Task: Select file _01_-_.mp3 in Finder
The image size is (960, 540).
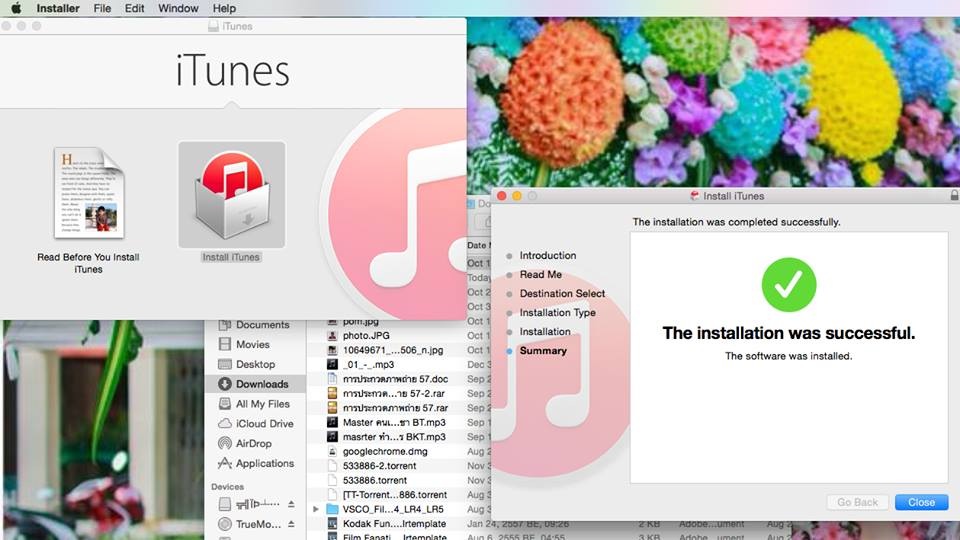Action: coord(369,364)
